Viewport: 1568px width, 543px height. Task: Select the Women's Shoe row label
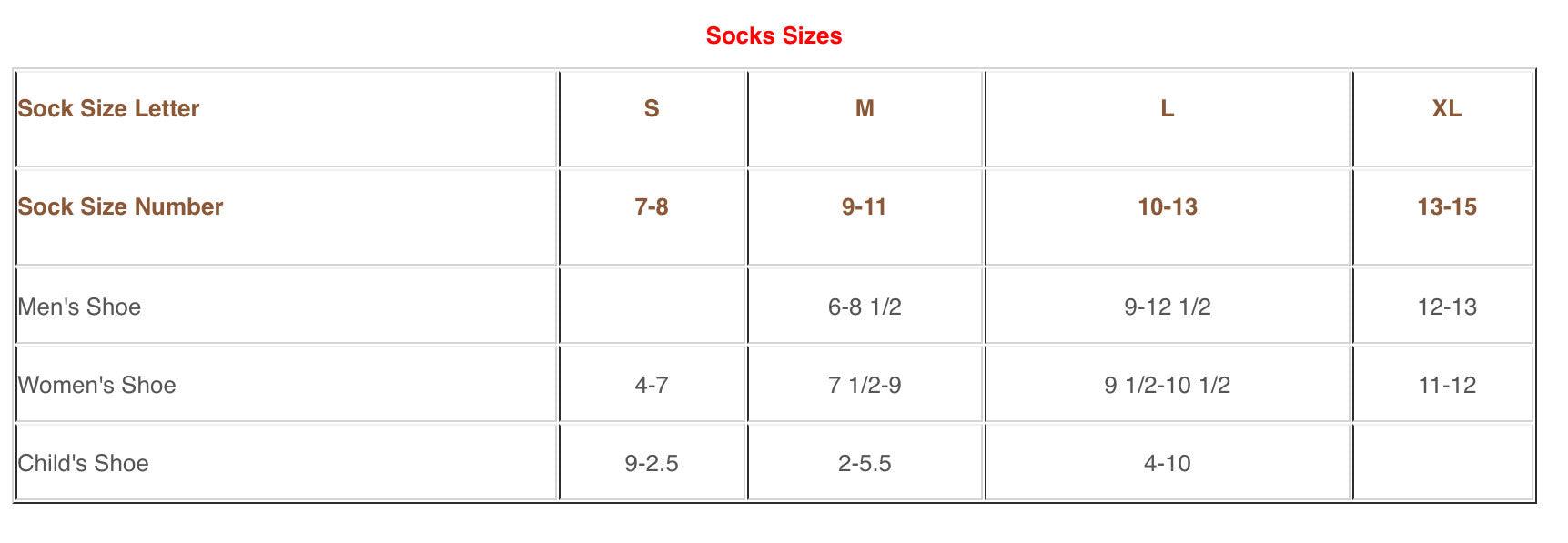(97, 386)
